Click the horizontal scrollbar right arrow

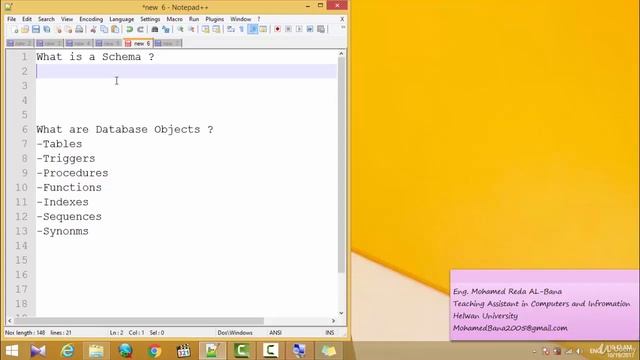point(333,321)
